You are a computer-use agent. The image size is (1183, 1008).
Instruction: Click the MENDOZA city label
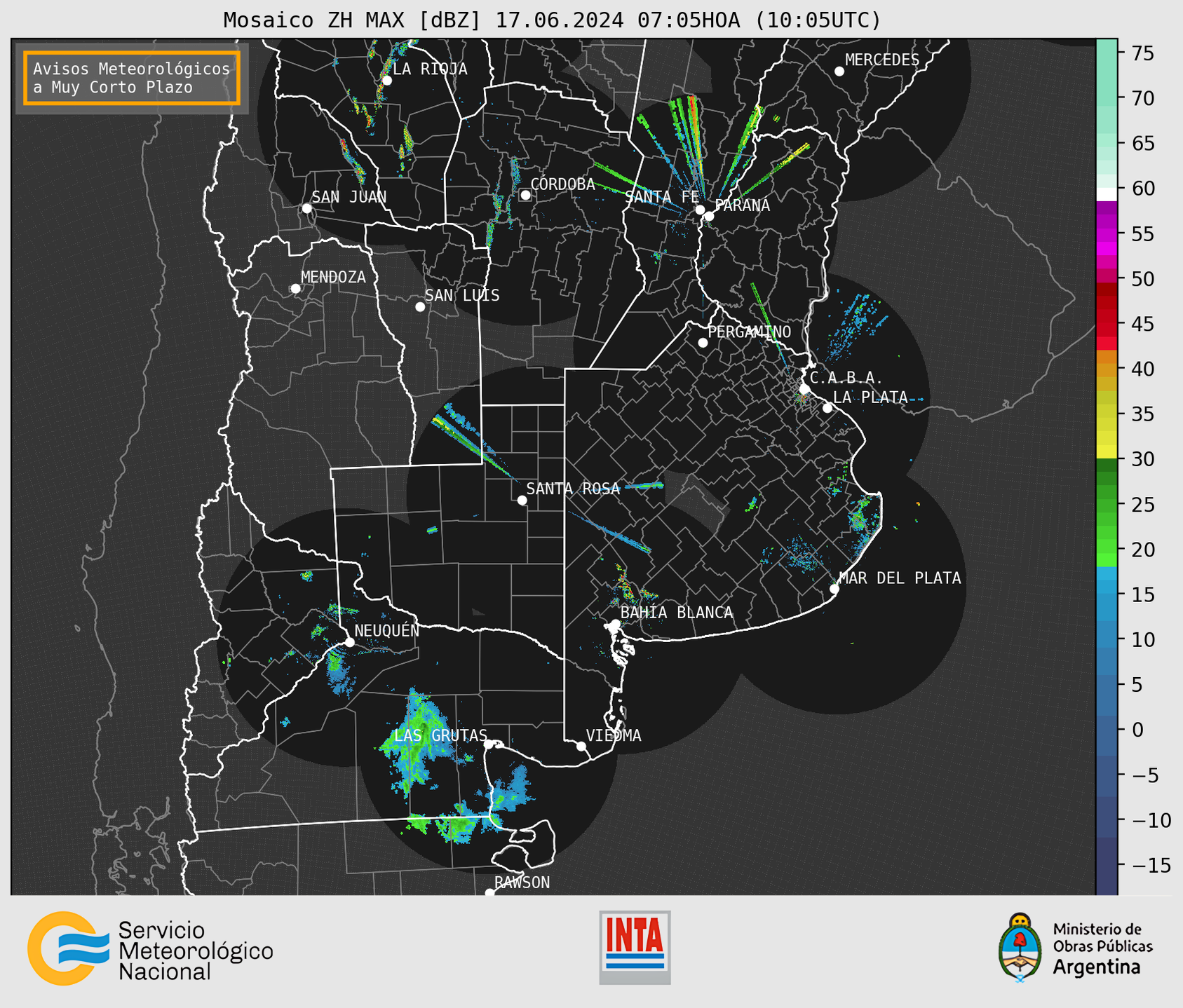click(x=333, y=278)
